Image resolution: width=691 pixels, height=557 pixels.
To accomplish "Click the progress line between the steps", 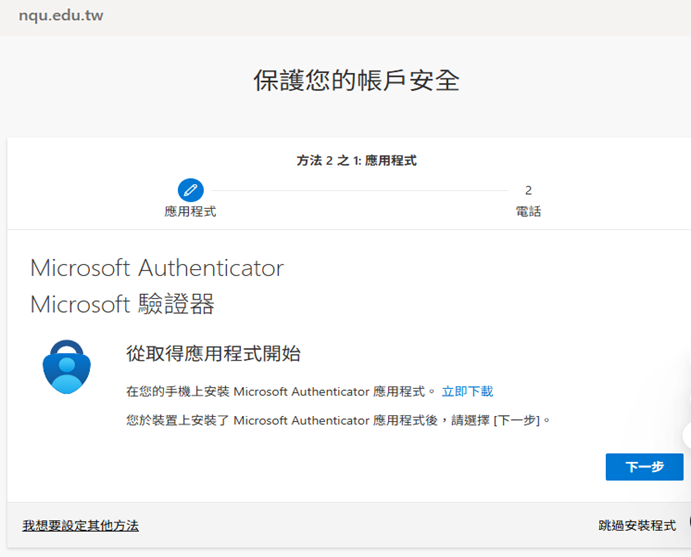I will pyautogui.click(x=358, y=190).
